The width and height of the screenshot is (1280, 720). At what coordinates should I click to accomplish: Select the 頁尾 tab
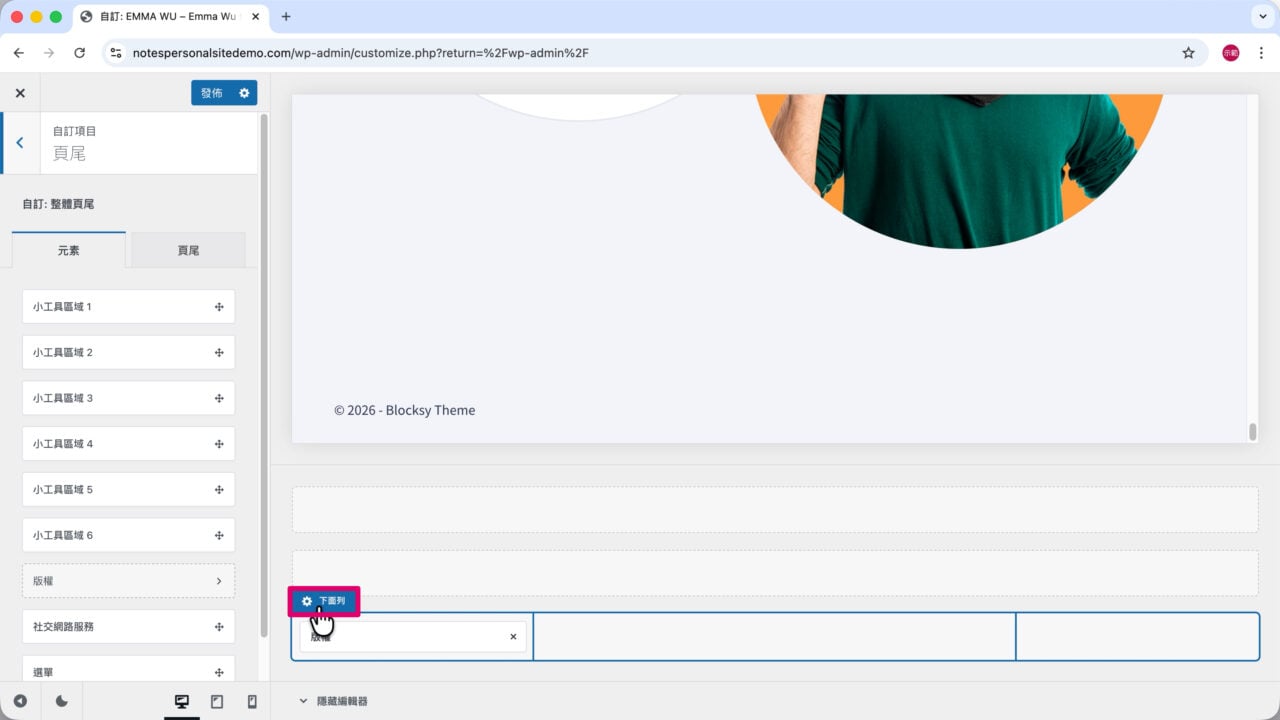tap(188, 250)
